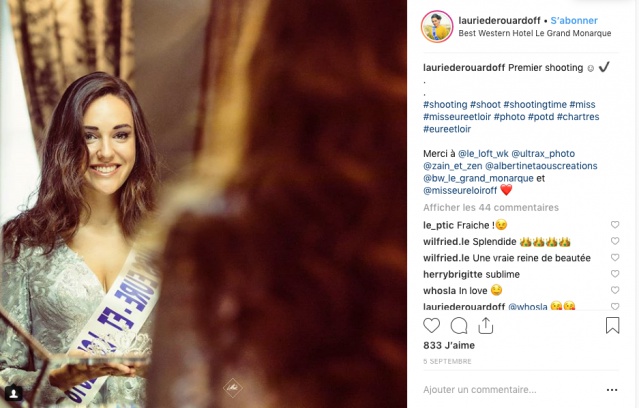This screenshot has width=639, height=408.
Task: Like the post with the heart icon
Action: pos(432,326)
